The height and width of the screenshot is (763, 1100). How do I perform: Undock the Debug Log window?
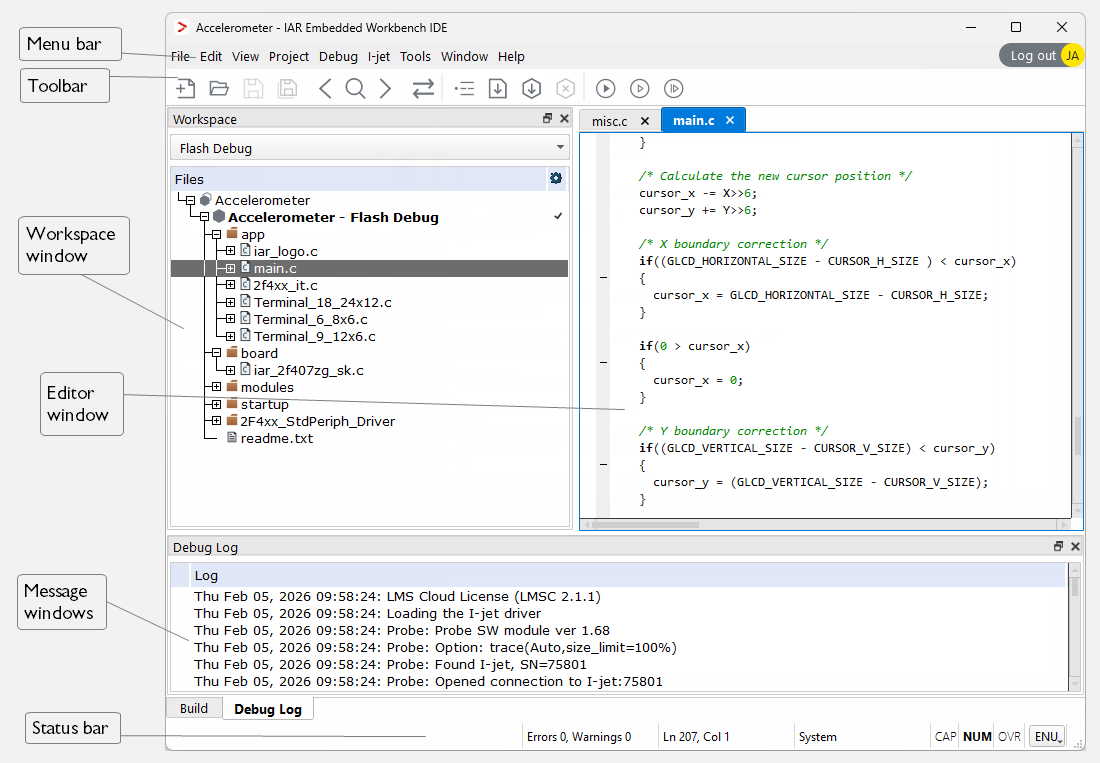(1059, 546)
